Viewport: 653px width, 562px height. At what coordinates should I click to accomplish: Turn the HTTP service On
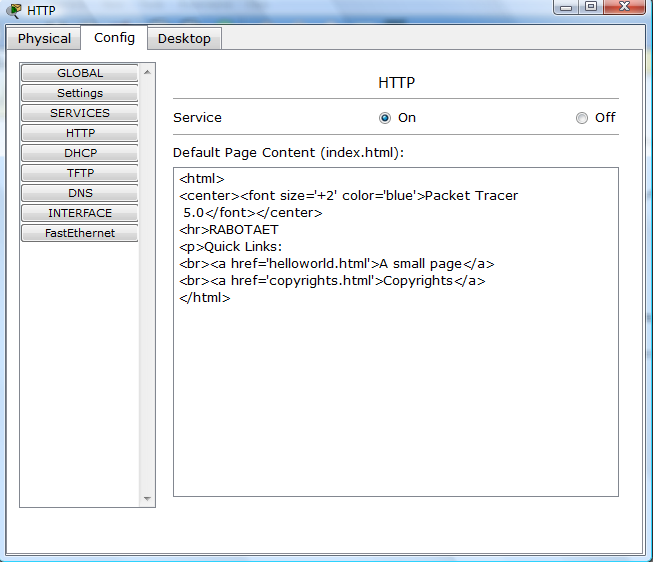click(x=385, y=118)
